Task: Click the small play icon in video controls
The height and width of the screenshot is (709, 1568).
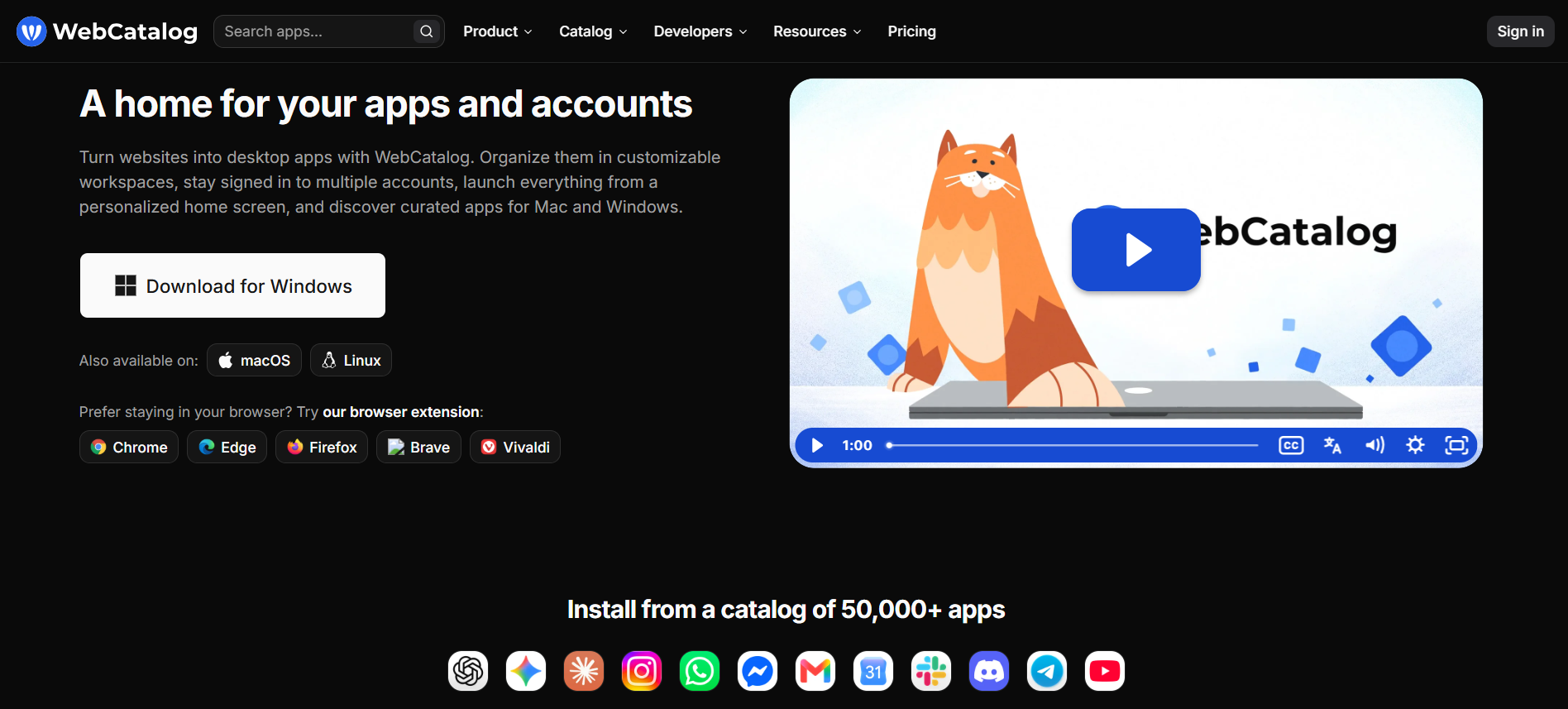Action: [x=817, y=445]
